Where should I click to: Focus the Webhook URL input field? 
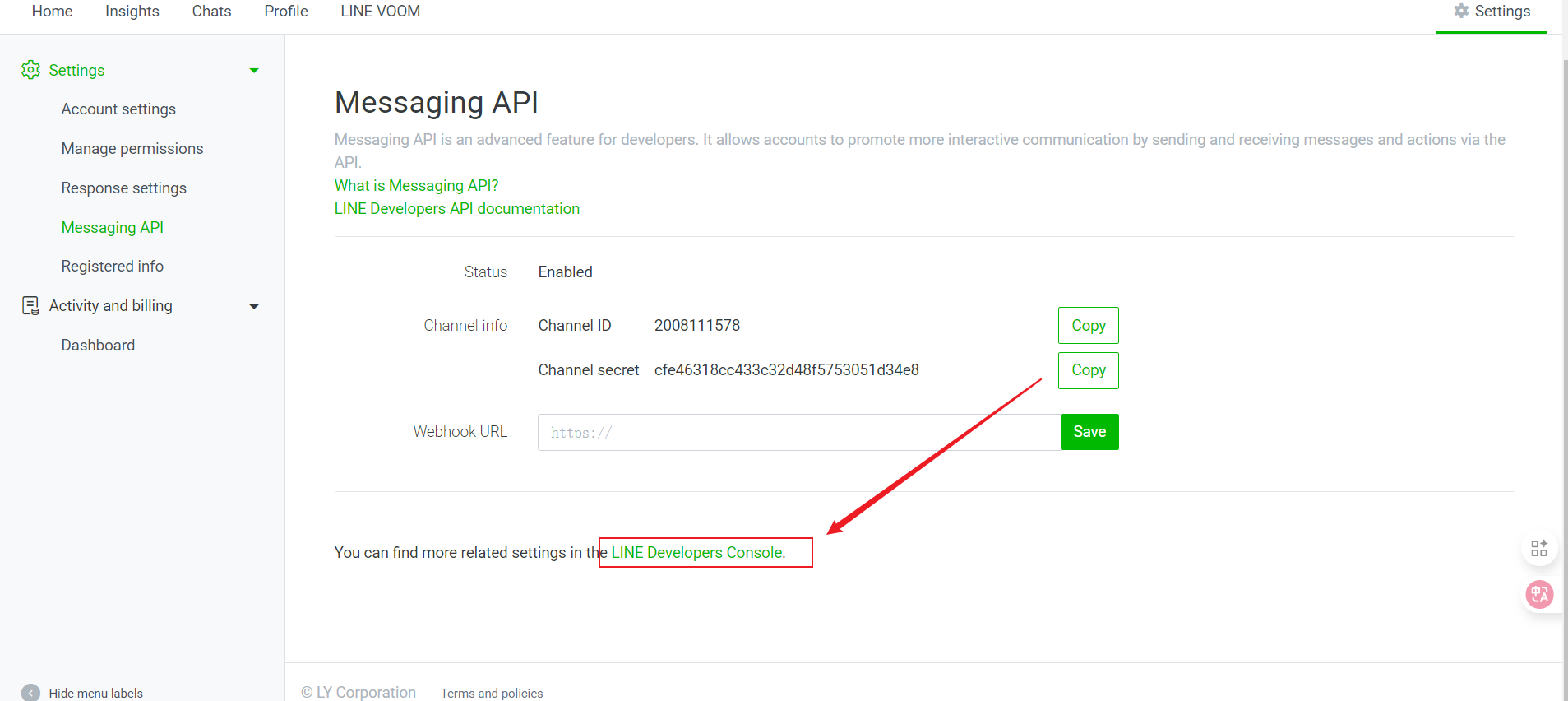tap(799, 432)
